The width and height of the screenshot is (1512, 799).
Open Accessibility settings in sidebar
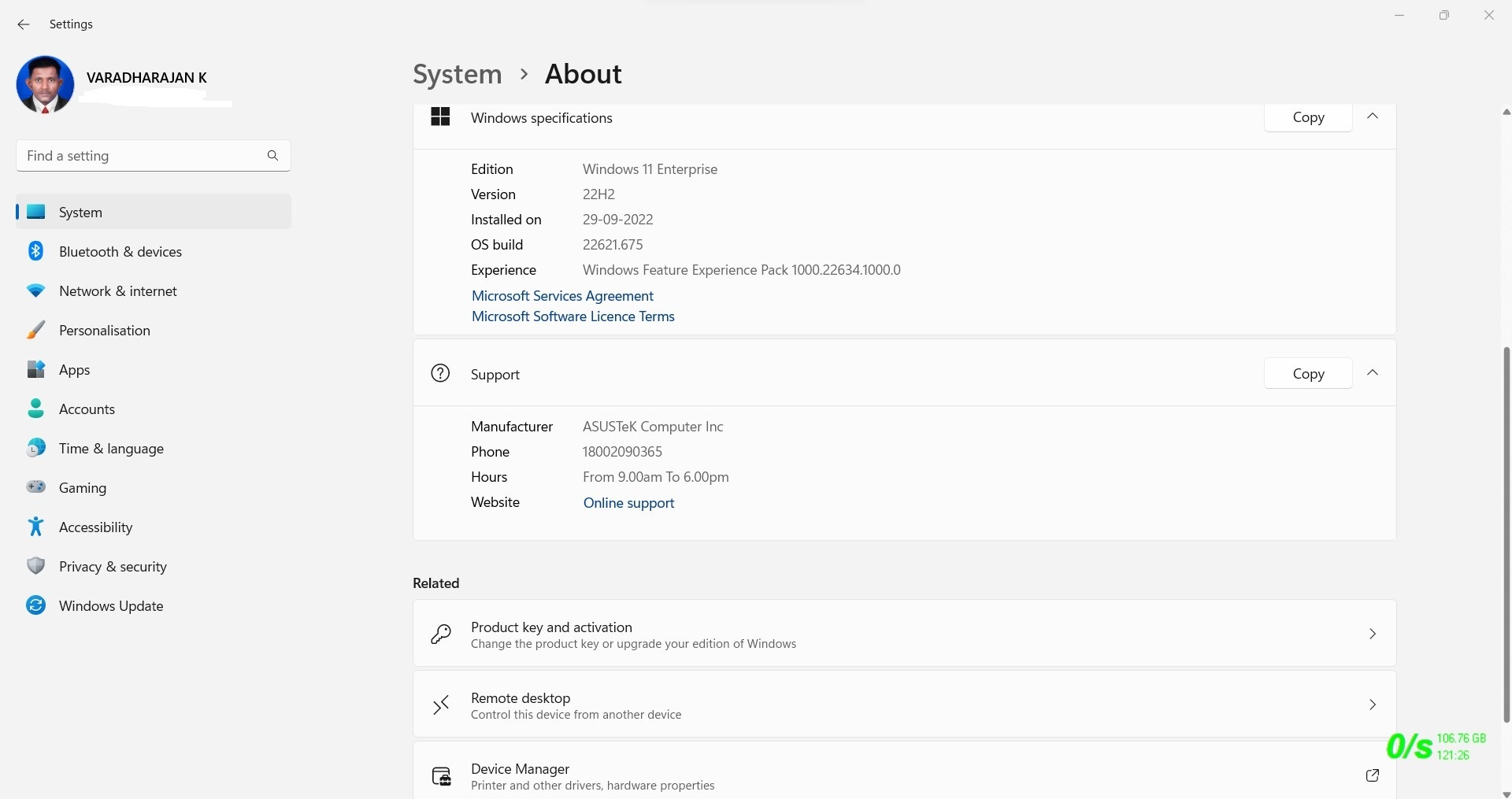pos(154,527)
